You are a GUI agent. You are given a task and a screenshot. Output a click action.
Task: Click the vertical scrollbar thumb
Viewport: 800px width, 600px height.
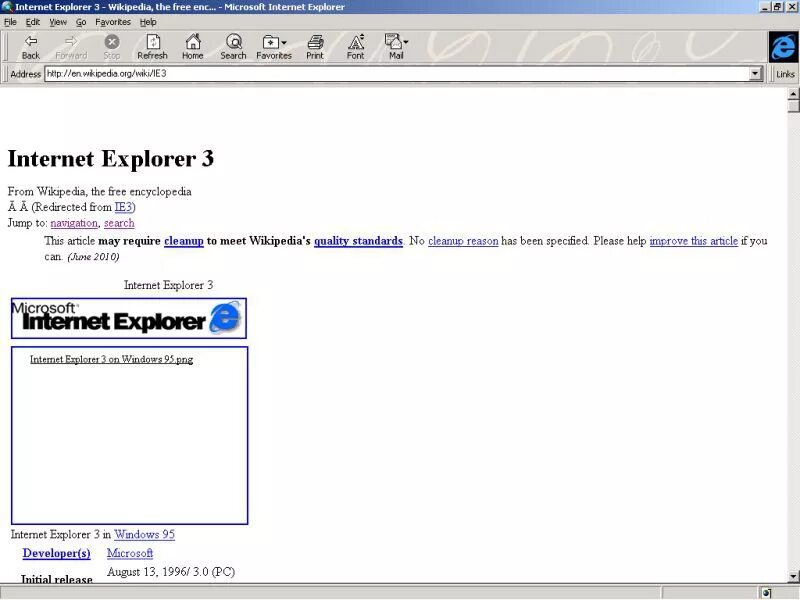[793, 106]
